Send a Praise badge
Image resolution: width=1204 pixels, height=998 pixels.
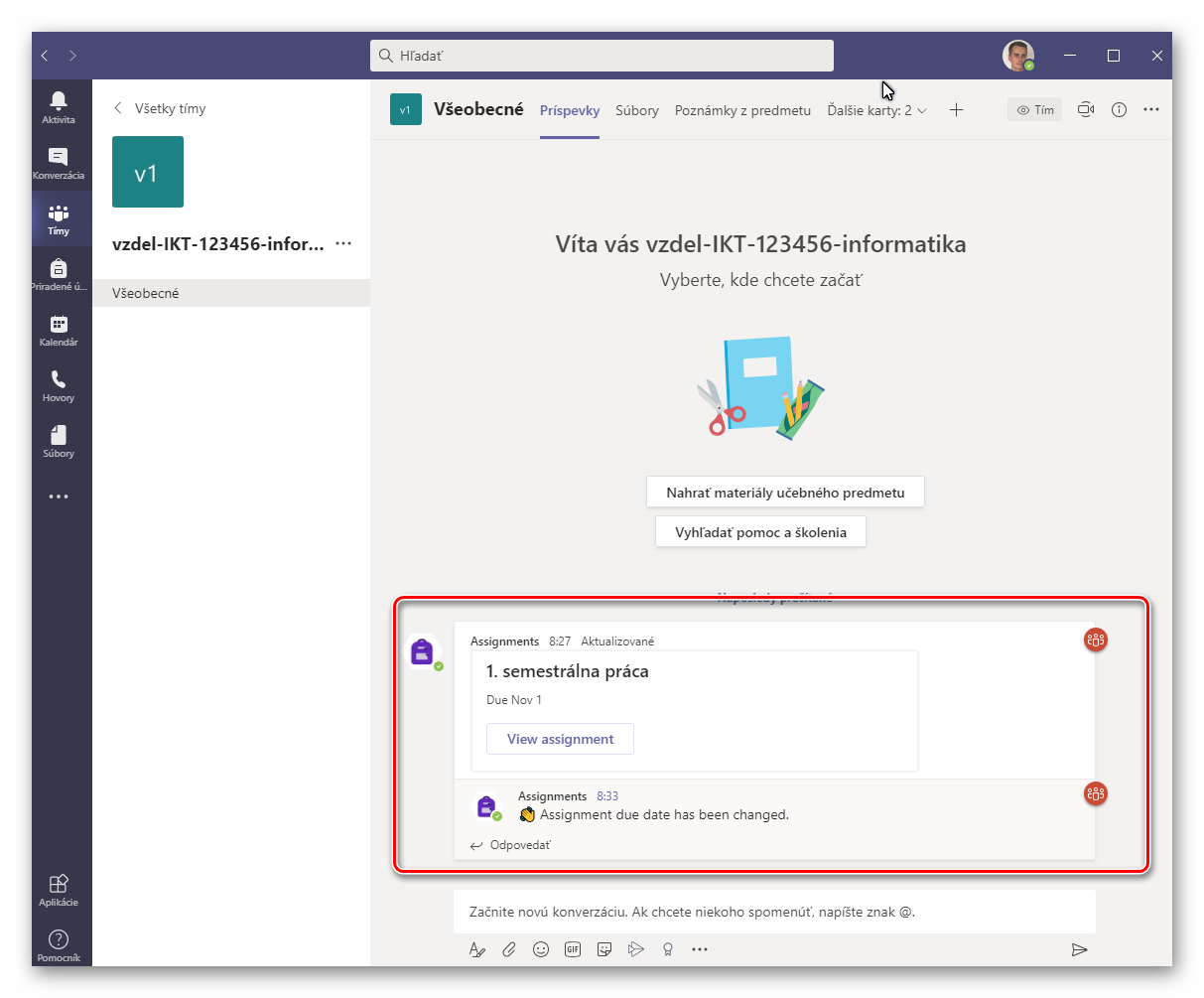(668, 949)
